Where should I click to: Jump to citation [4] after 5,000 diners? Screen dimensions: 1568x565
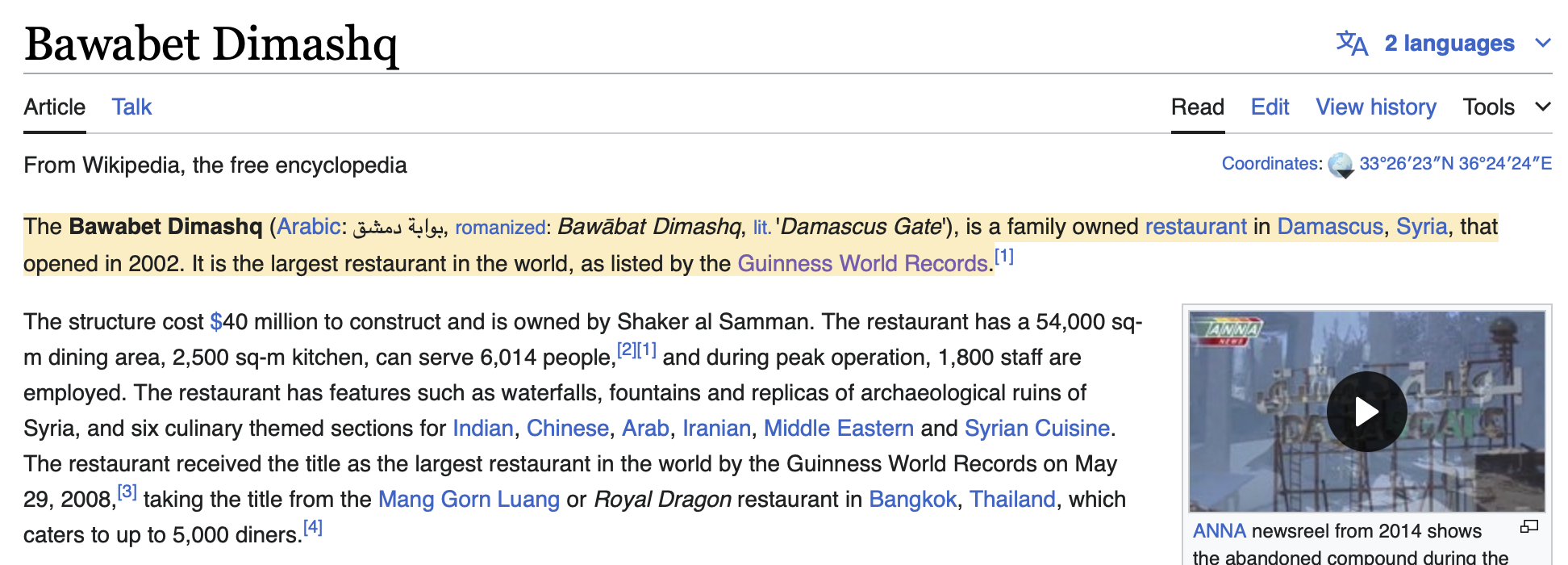(312, 528)
